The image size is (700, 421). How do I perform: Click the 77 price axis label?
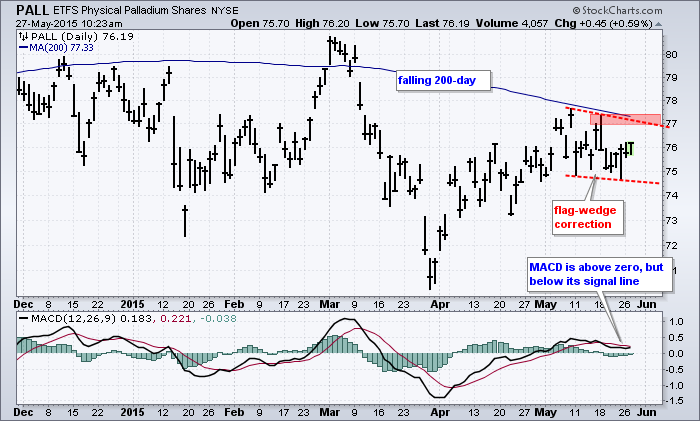pyautogui.click(x=671, y=124)
